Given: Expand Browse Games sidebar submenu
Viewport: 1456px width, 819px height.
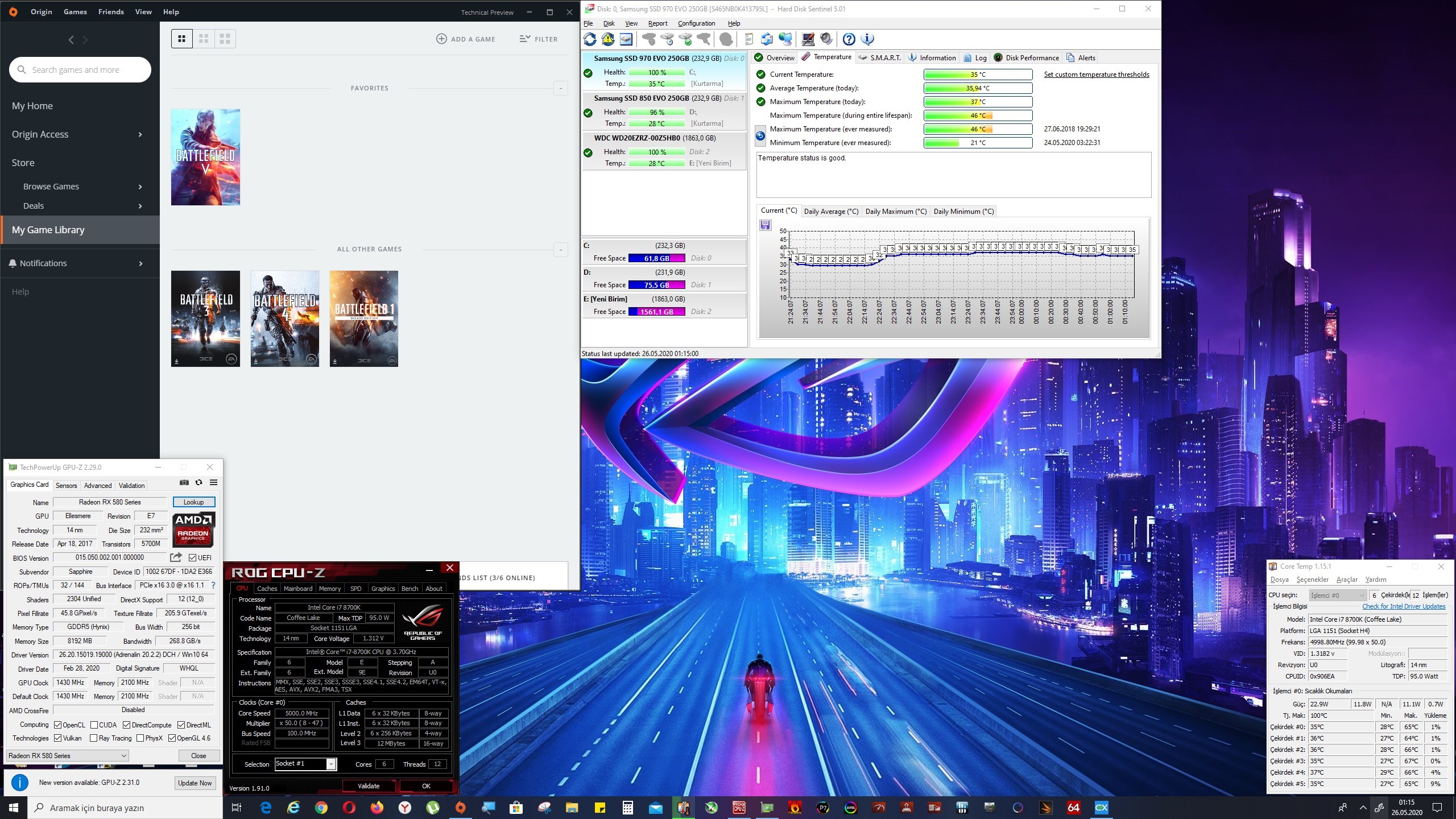Looking at the screenshot, I should (x=140, y=187).
